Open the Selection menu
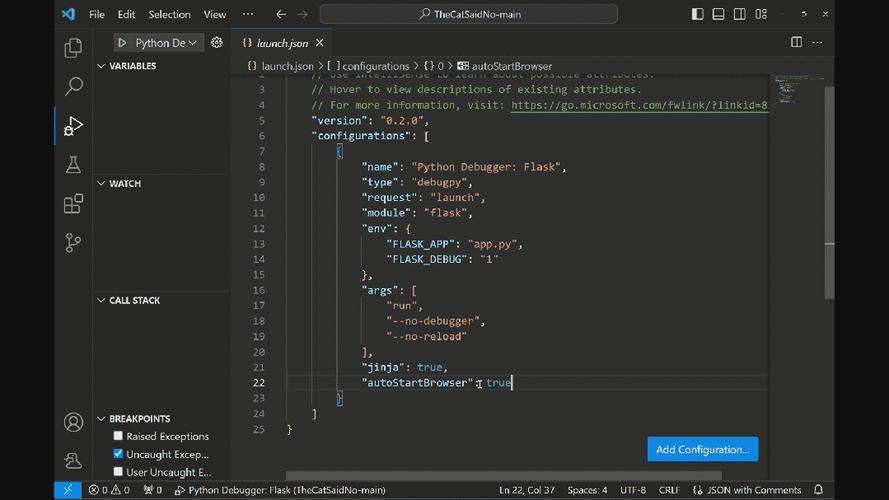The image size is (889, 500). point(169,14)
